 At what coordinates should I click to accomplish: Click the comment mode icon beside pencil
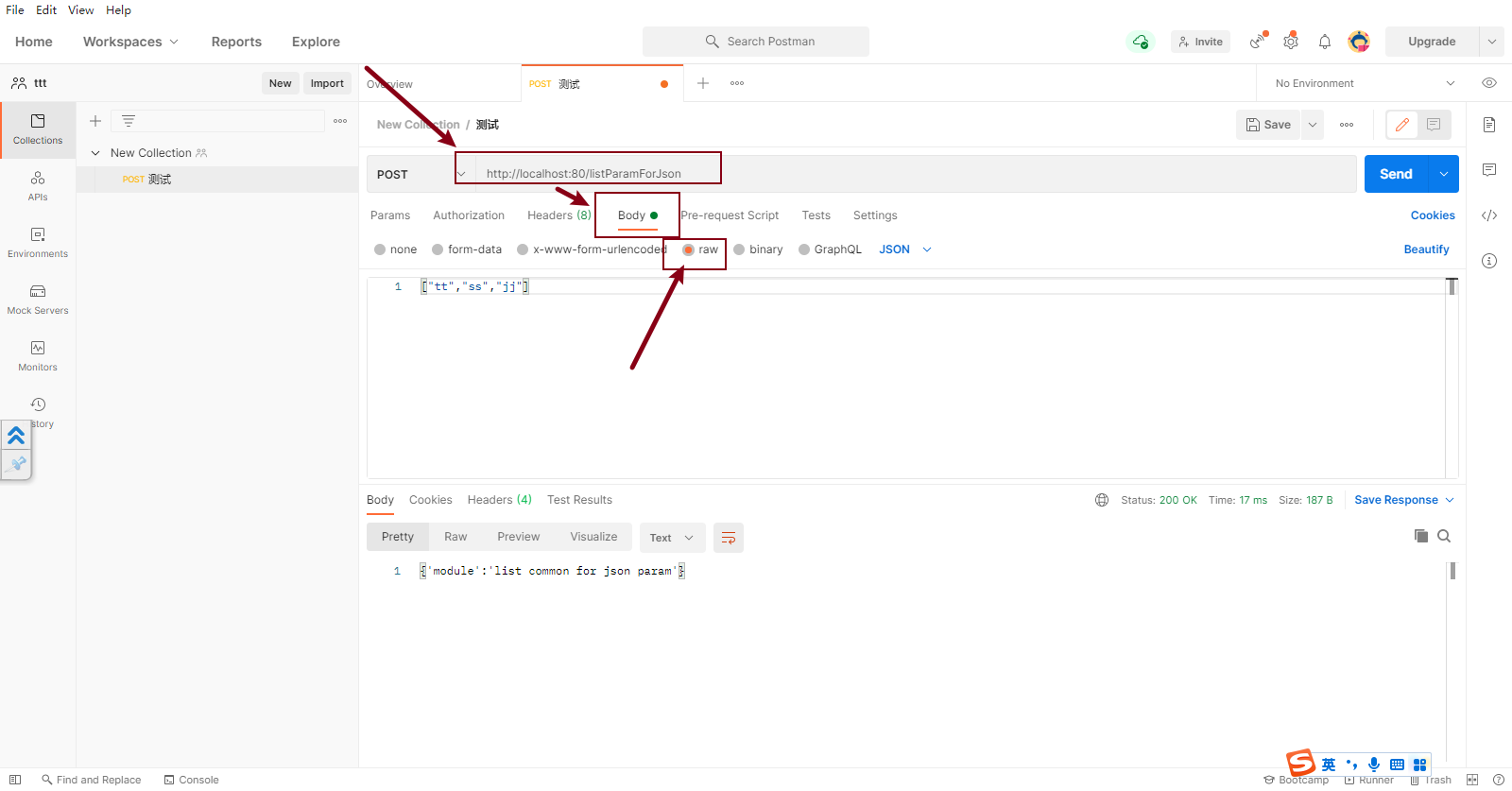click(1434, 125)
